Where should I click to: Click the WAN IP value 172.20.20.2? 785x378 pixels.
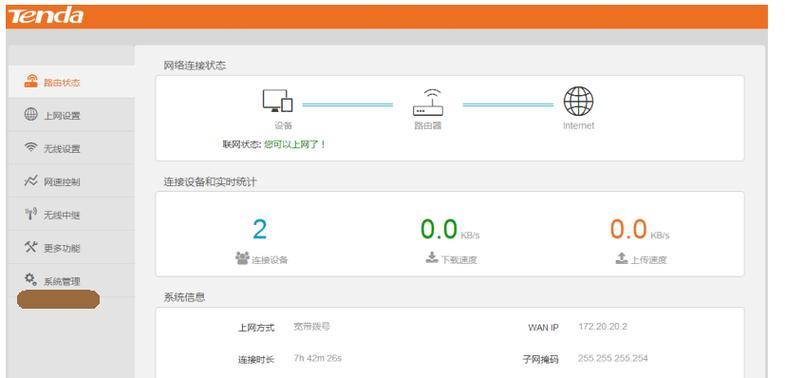point(603,326)
